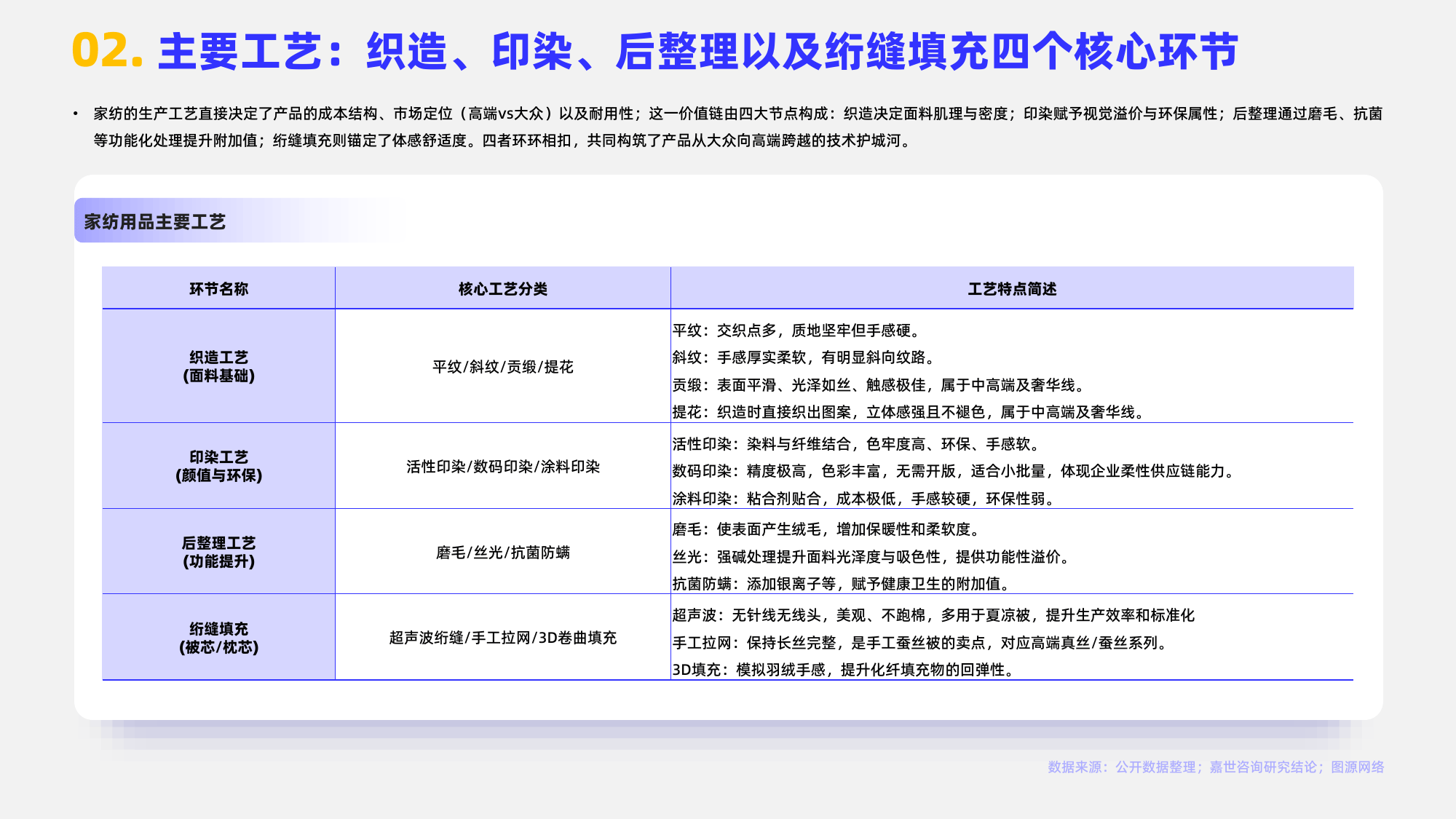Click the orange 02. number in title
This screenshot has height=819, width=1456.
pos(107,51)
